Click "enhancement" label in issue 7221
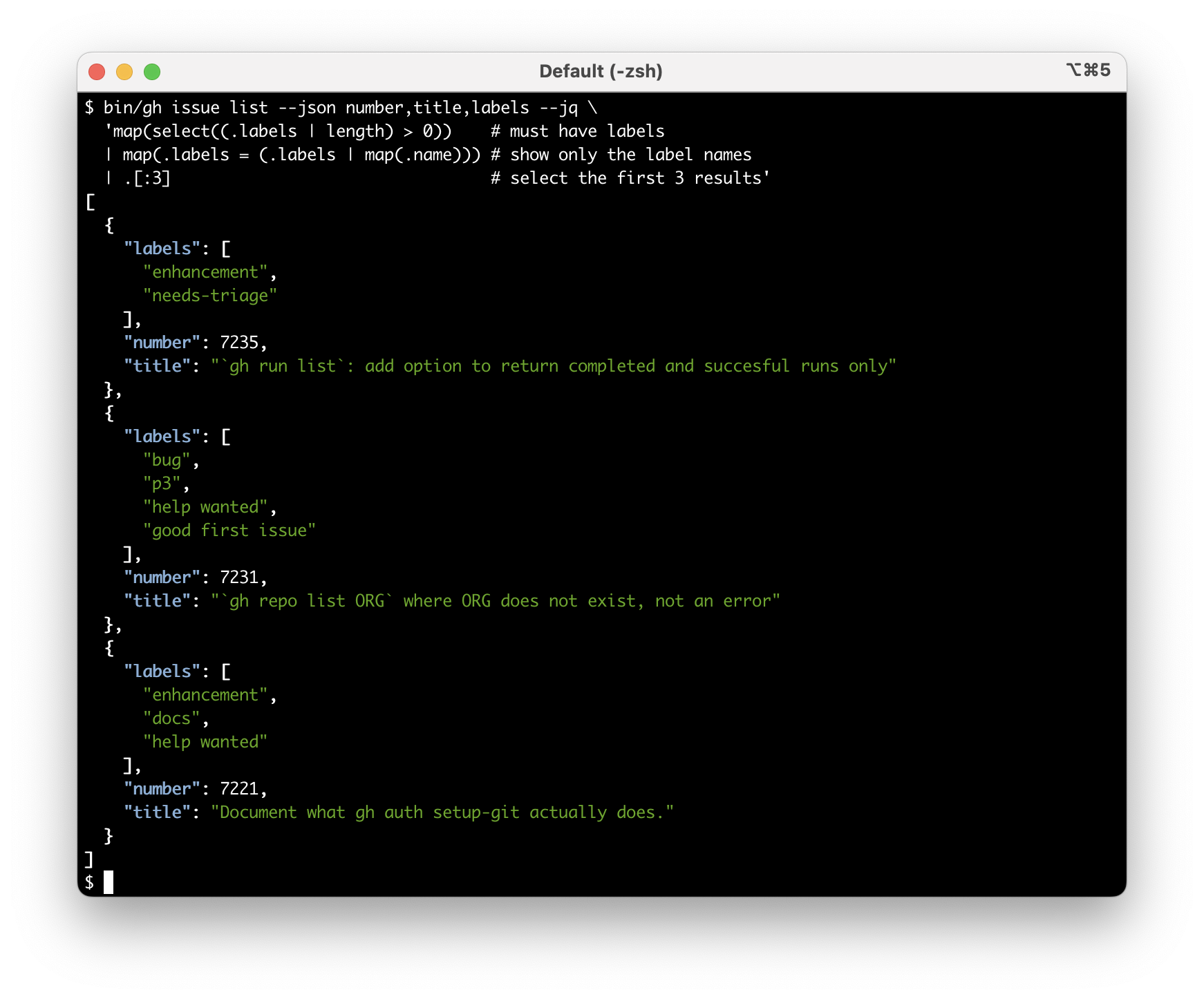Viewport: 1204px width, 999px height. pos(205,695)
